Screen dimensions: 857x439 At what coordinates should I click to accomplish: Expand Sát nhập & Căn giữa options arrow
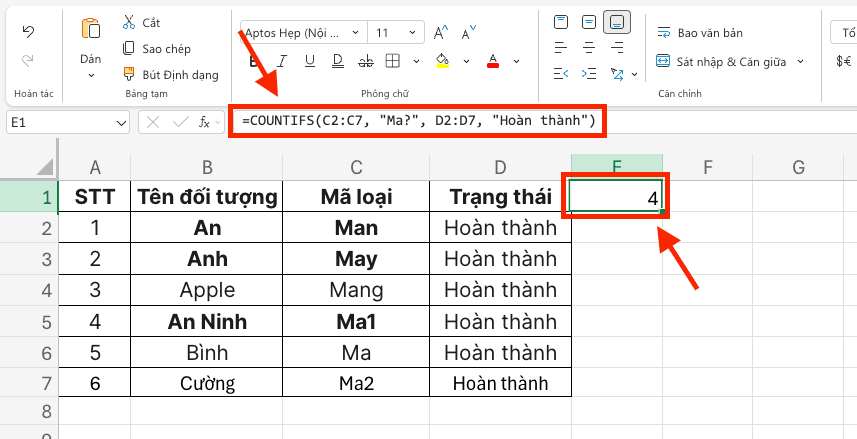click(x=800, y=61)
